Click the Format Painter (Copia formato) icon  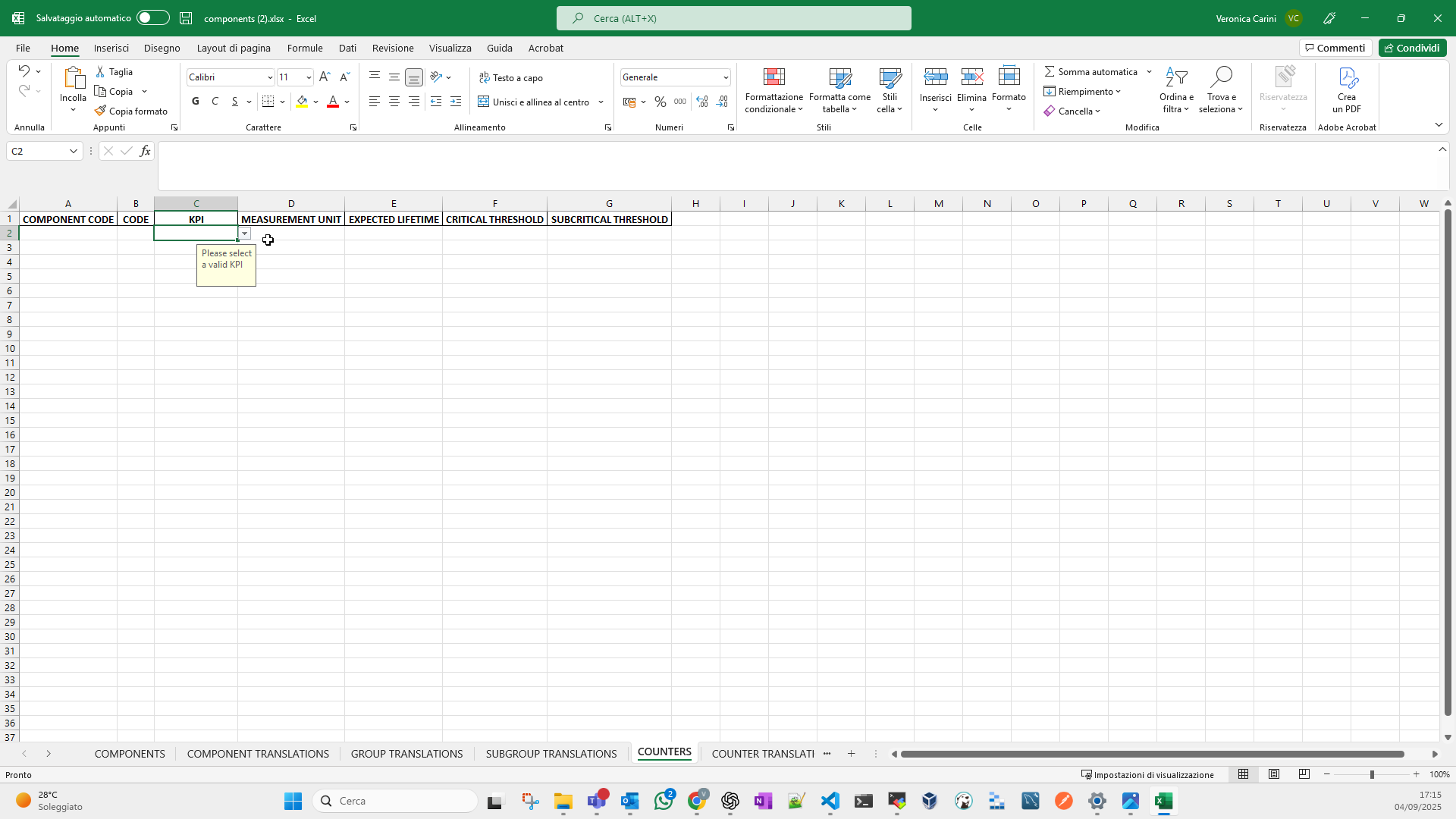point(100,111)
